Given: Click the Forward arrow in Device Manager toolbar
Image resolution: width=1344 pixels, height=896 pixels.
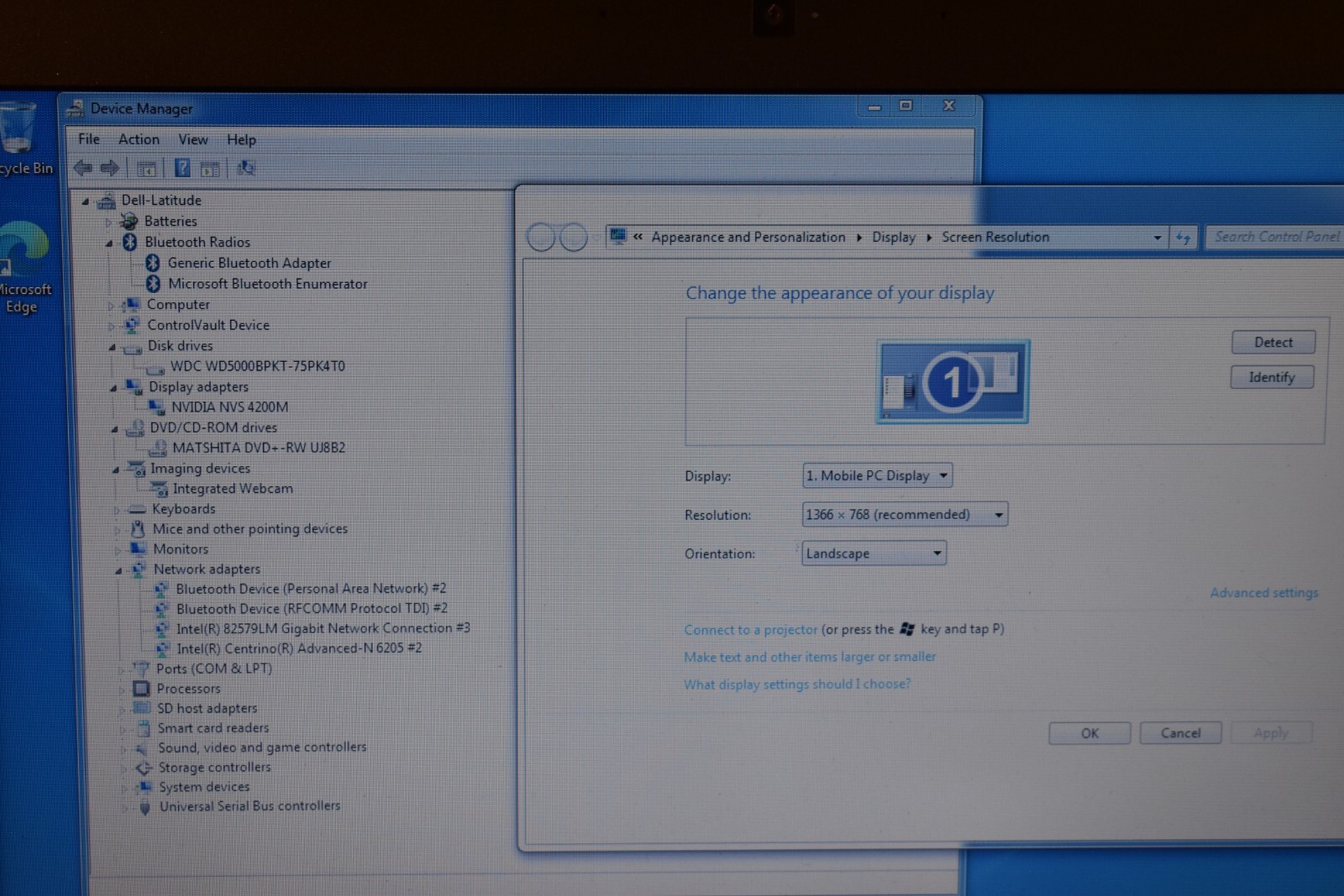Looking at the screenshot, I should click(x=109, y=168).
